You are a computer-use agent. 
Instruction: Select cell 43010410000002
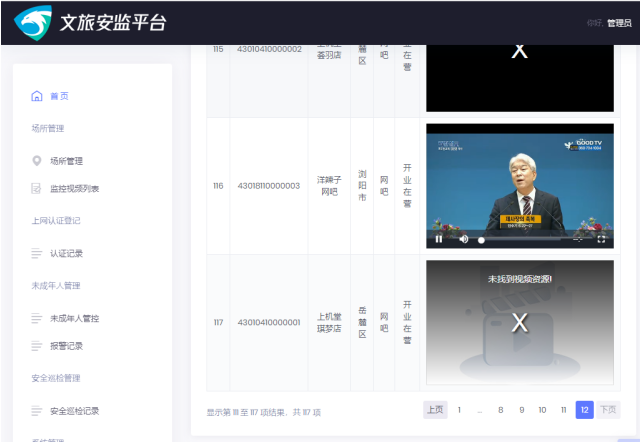pos(269,49)
